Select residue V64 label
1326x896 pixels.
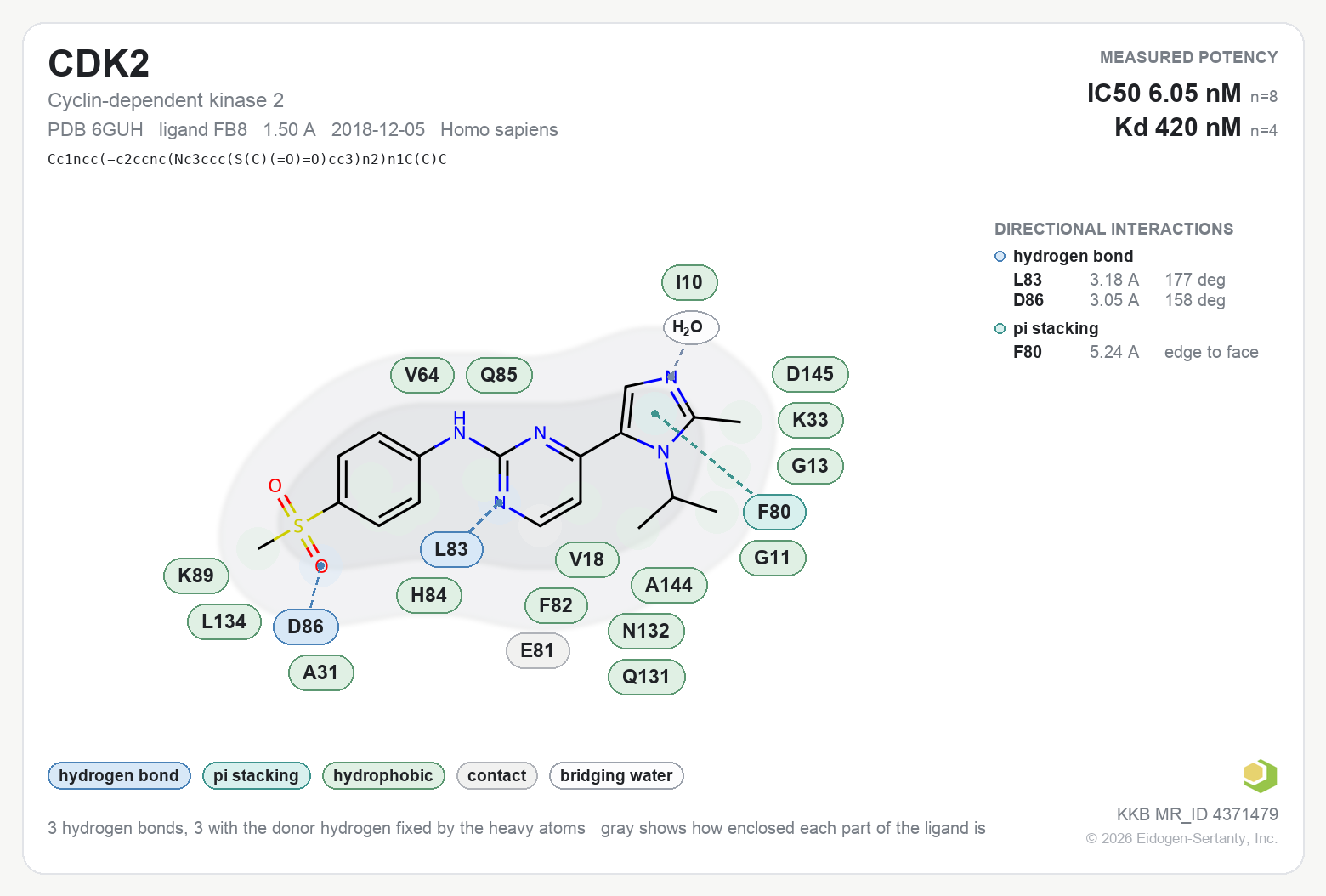click(x=422, y=375)
